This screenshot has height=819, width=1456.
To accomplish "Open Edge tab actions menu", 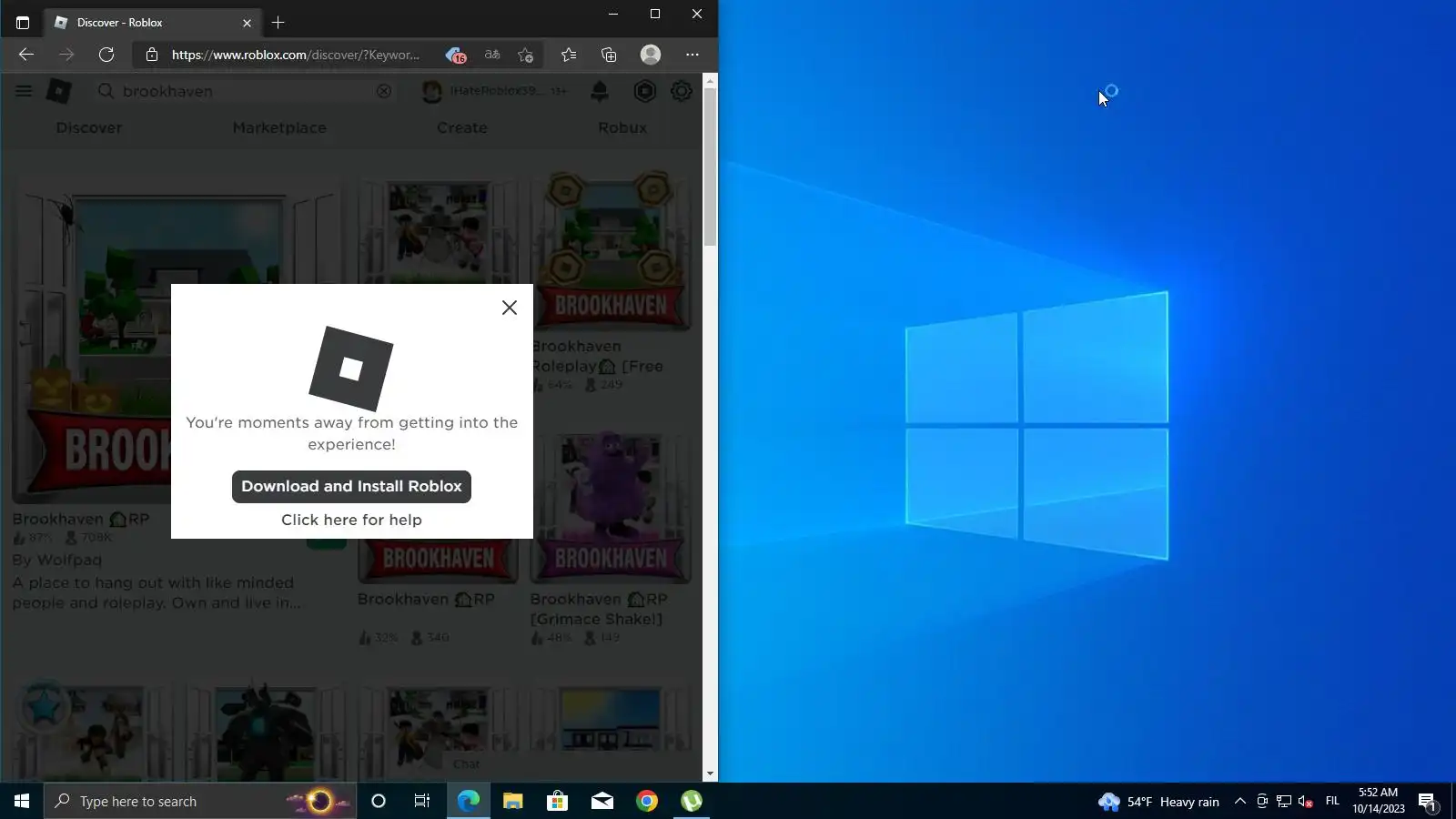I will click(x=23, y=23).
